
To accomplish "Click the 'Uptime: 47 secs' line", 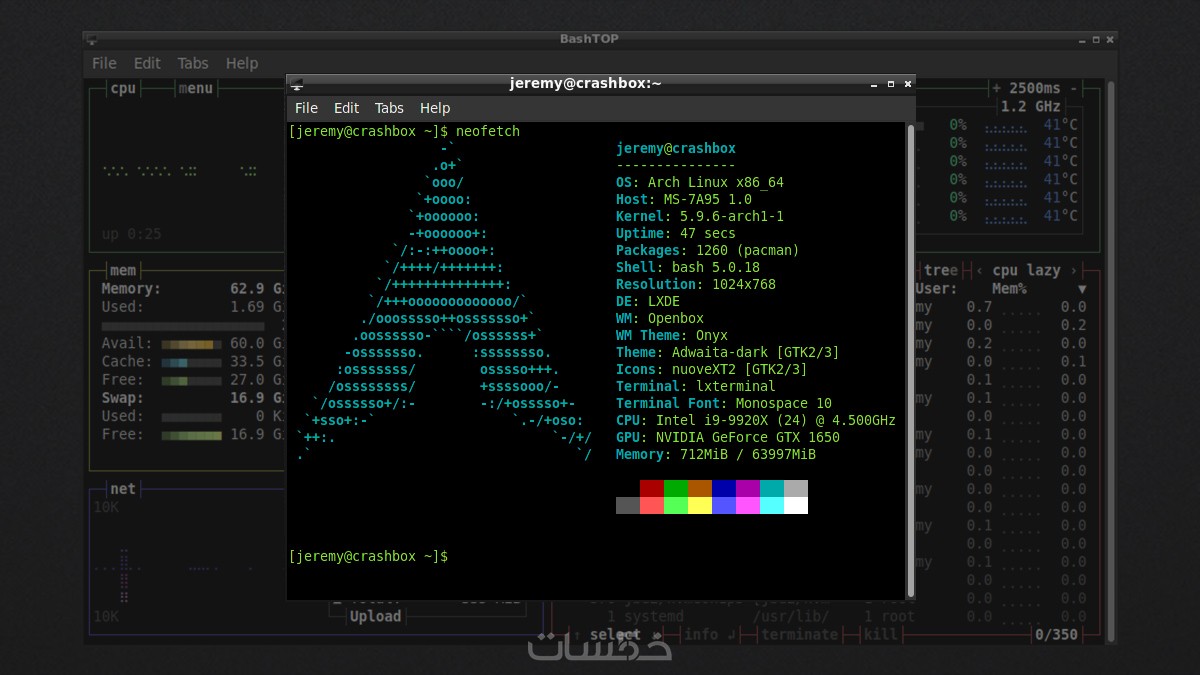I will [x=676, y=233].
